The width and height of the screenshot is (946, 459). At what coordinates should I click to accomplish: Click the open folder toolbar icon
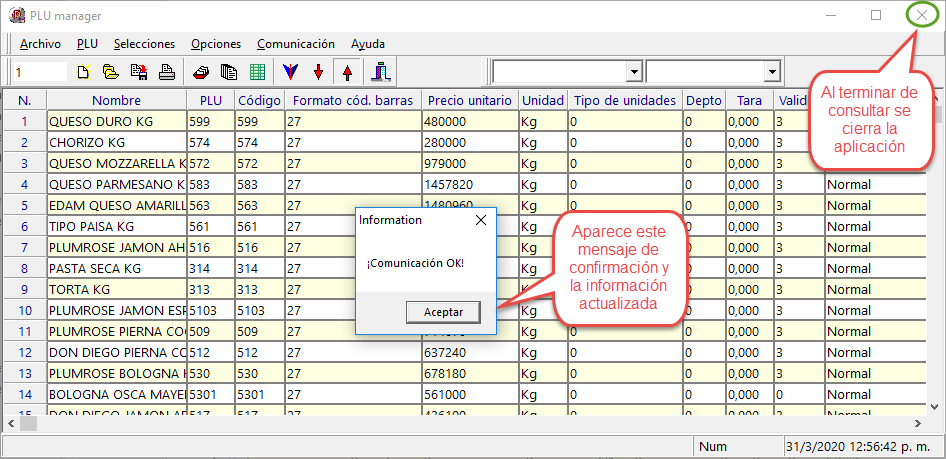coord(111,72)
